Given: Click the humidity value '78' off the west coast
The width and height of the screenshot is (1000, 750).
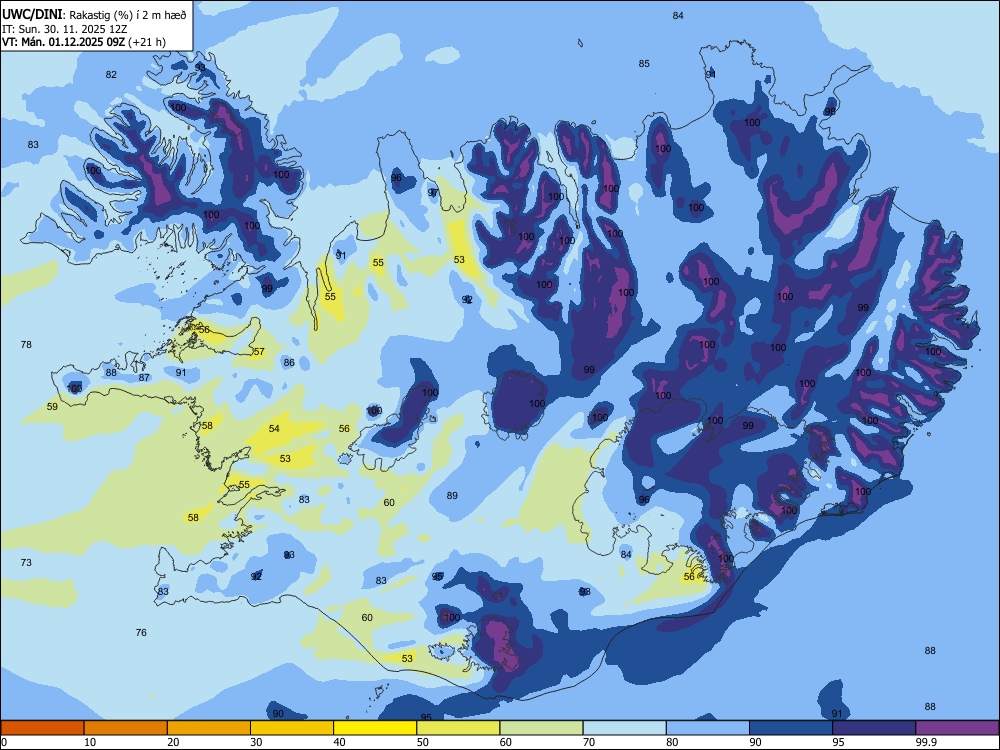Looking at the screenshot, I should (x=26, y=344).
